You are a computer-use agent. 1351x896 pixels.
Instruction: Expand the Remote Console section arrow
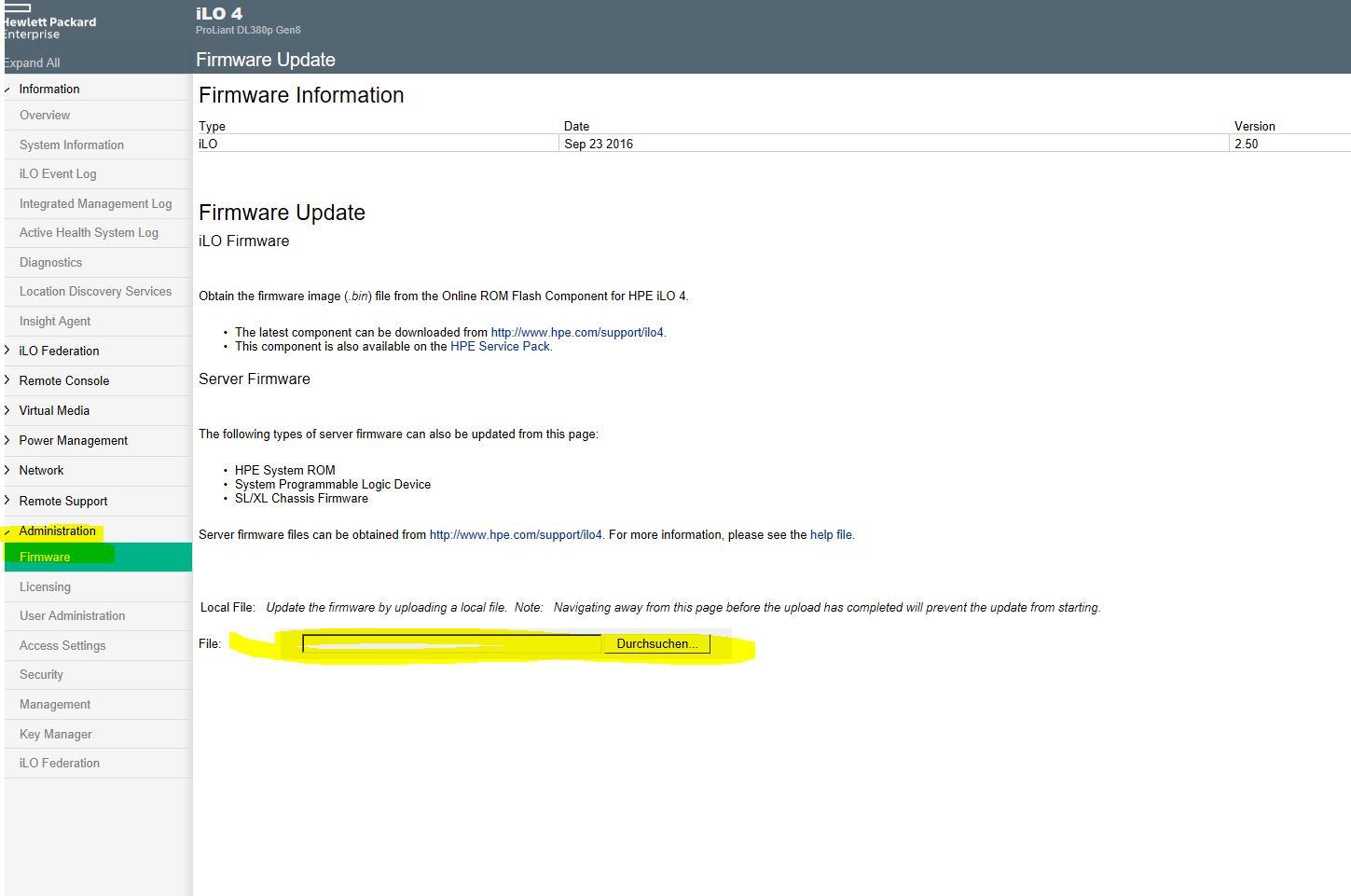click(x=7, y=380)
